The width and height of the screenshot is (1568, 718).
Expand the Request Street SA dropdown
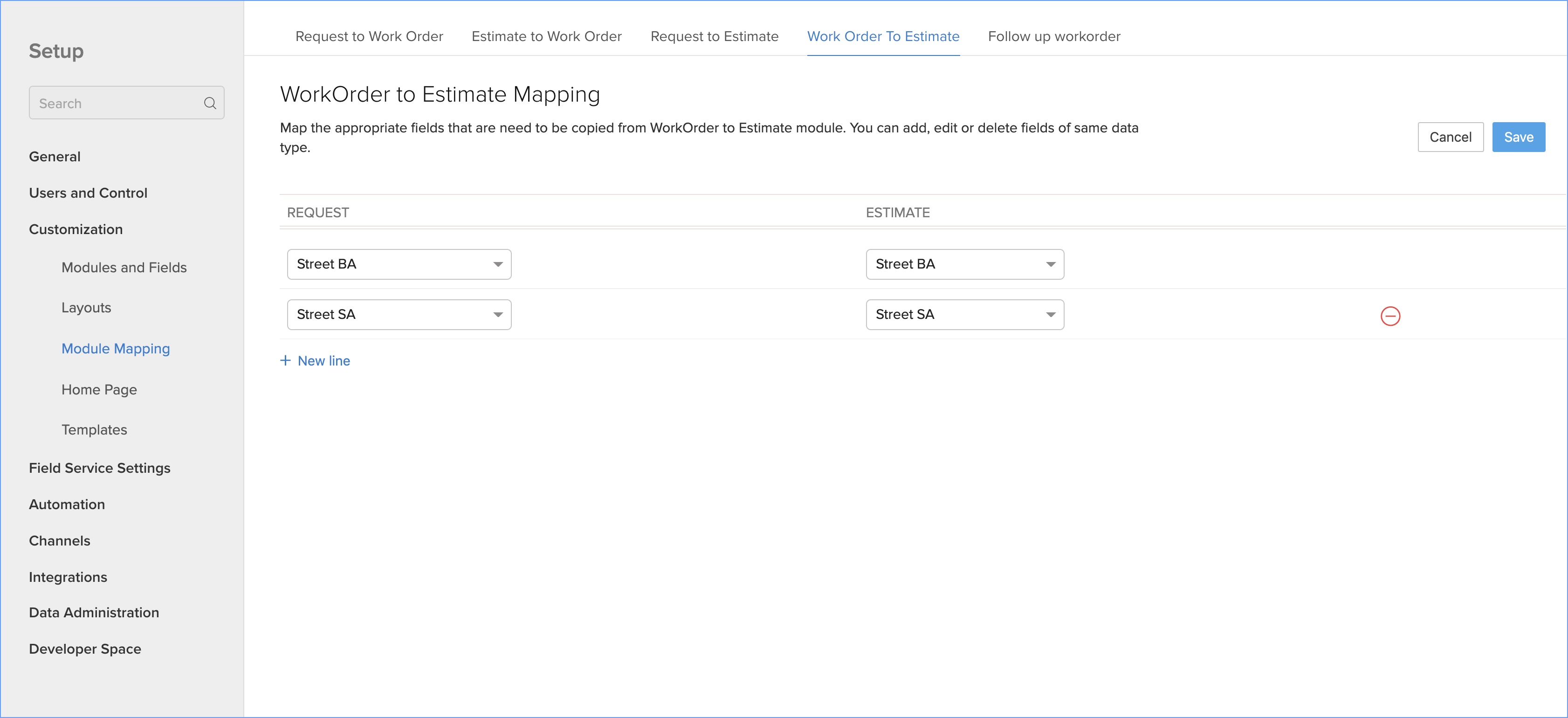point(399,315)
